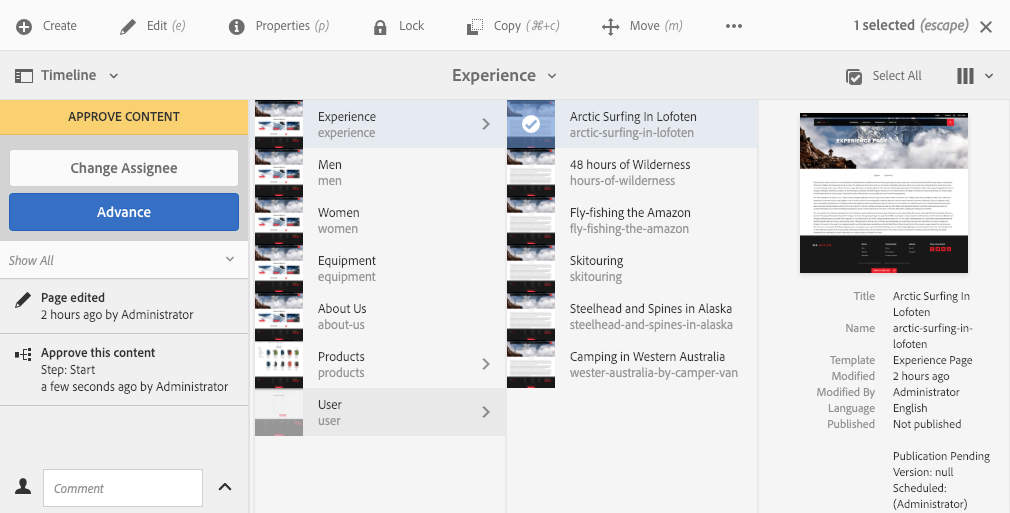Open Properties via info icon
Screen dimensions: 1010x513
pos(237,26)
